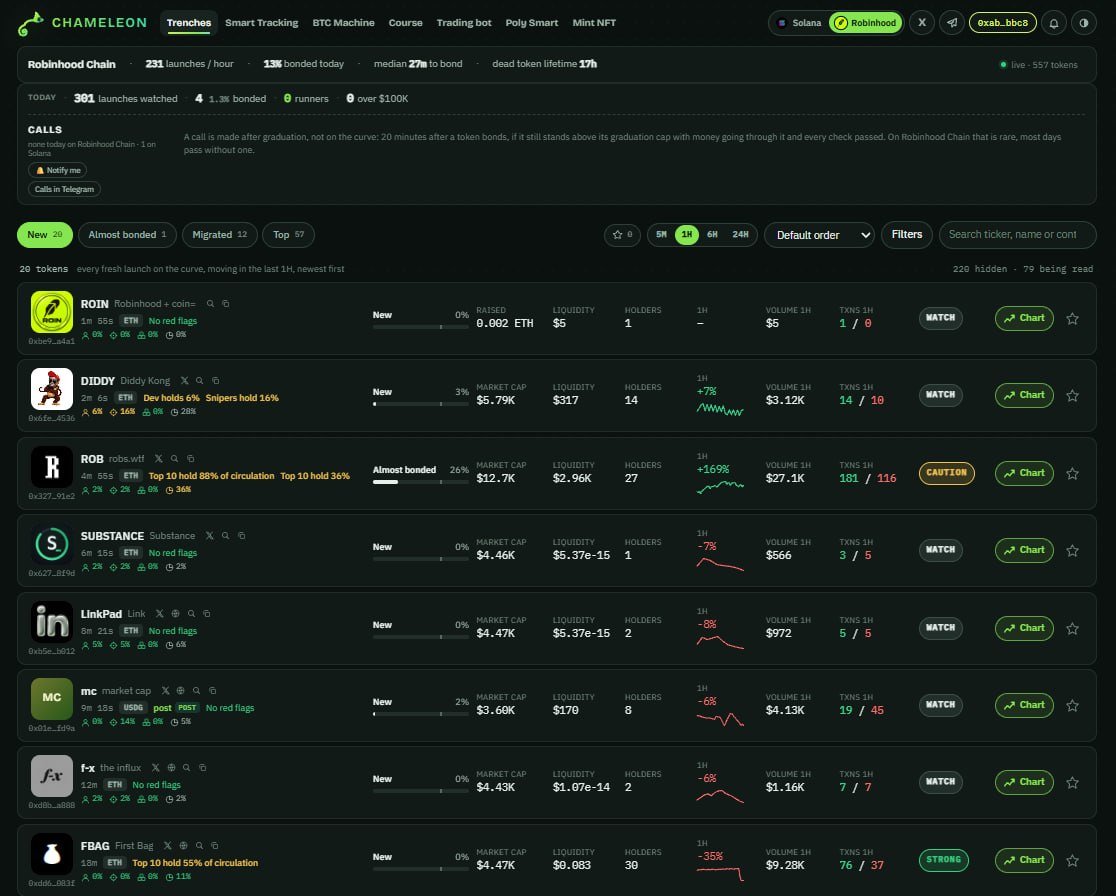Open the X icon for f-x
1116x896 pixels.
point(156,768)
